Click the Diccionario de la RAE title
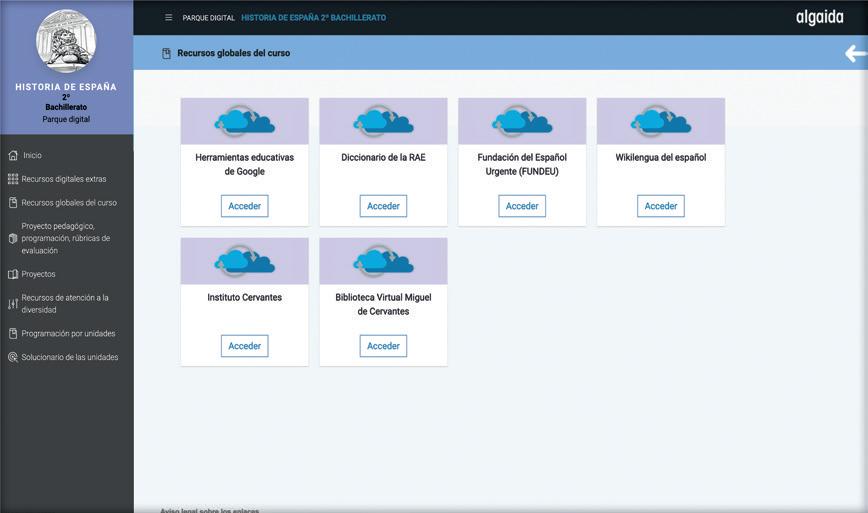Image resolution: width=868 pixels, height=513 pixels. coord(383,158)
